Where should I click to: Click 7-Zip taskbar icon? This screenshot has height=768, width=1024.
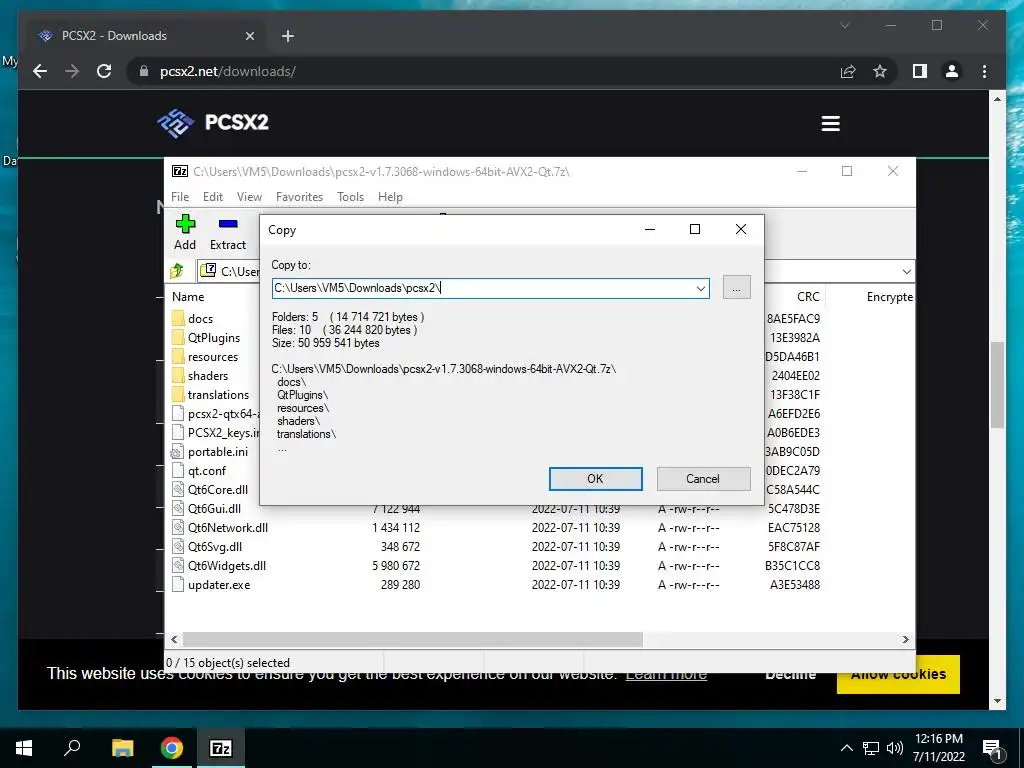pos(221,748)
